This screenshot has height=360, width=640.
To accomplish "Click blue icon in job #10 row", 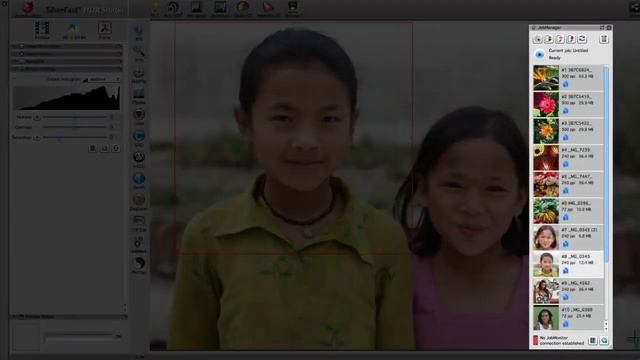I will coord(566,324).
